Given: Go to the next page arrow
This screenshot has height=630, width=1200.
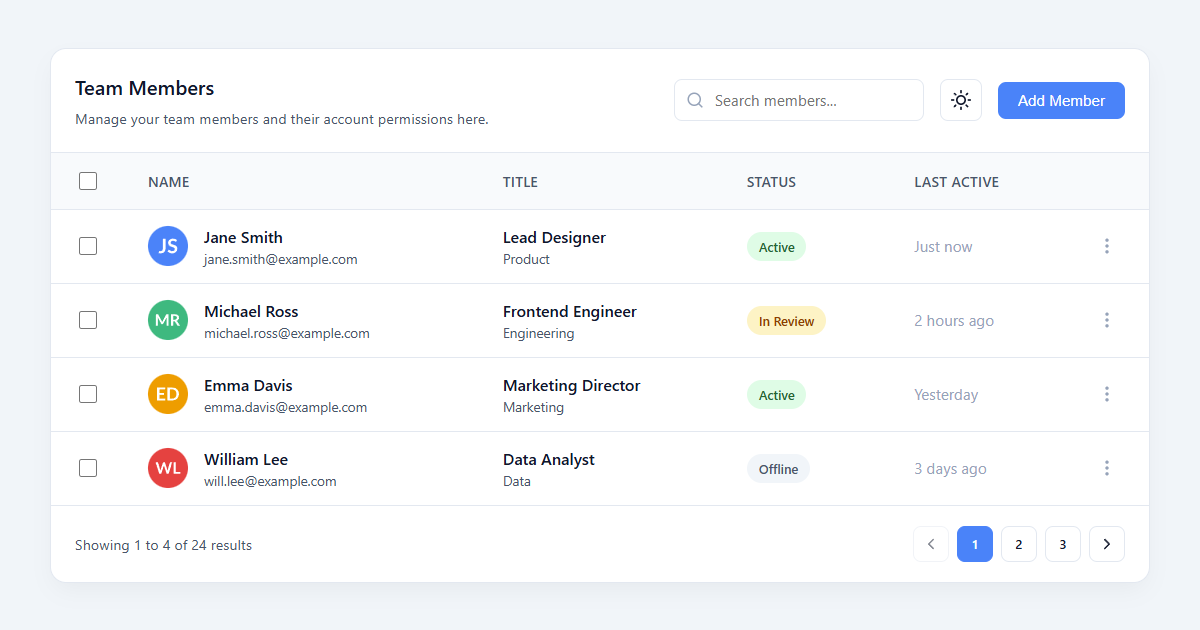Looking at the screenshot, I should click(x=1107, y=544).
